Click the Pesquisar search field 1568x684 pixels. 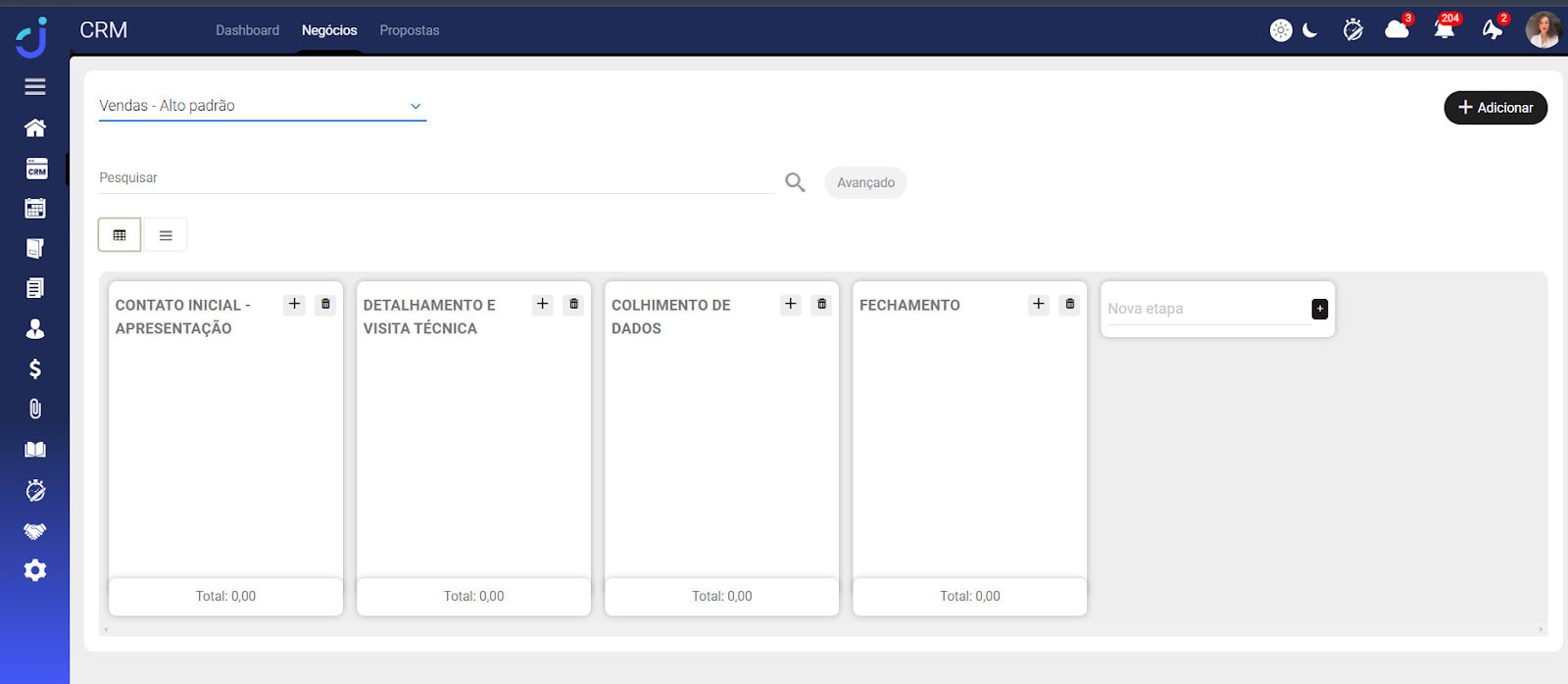point(436,178)
